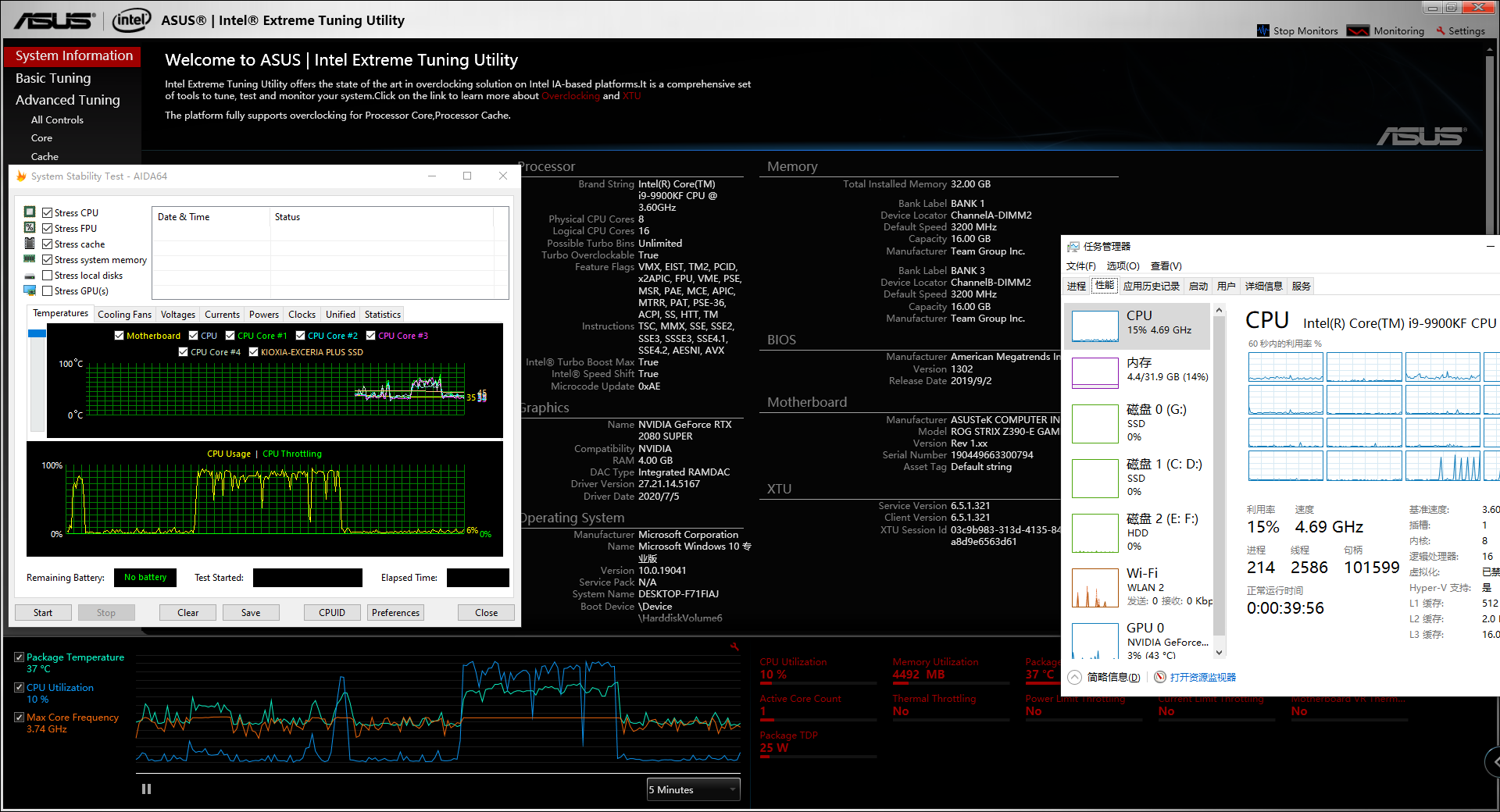The width and height of the screenshot is (1500, 812).
Task: Select the Wi-Fi WLAN 2 graph icon
Action: [1095, 588]
